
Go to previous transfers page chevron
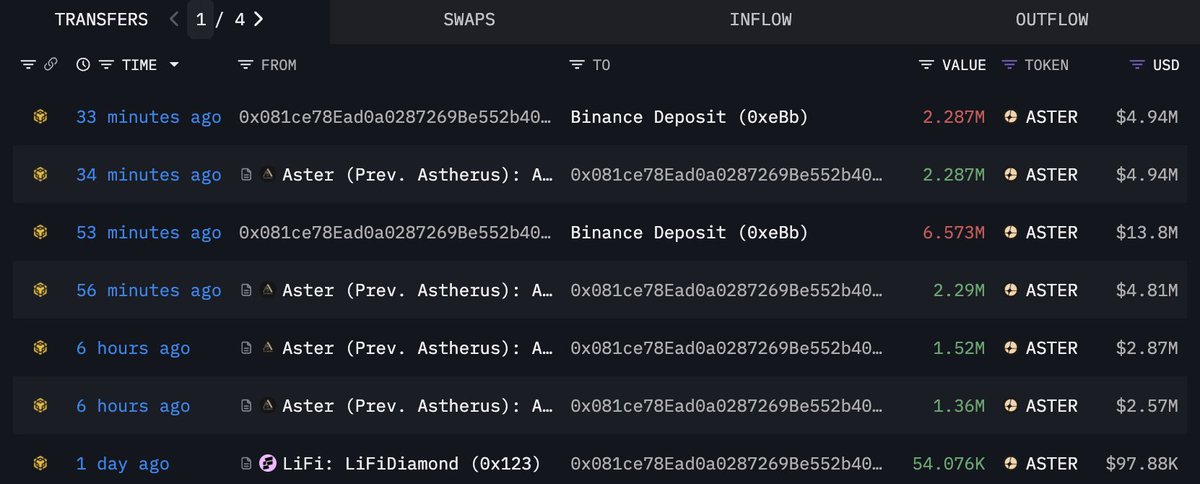[x=174, y=19]
